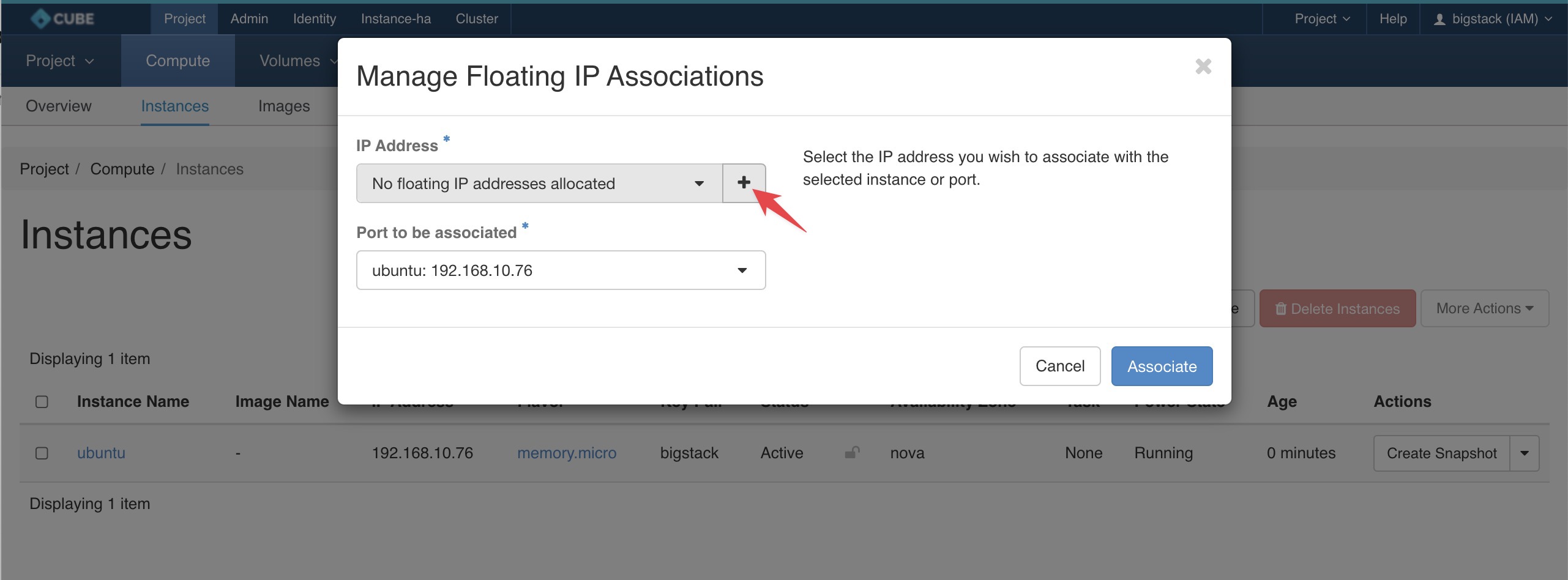Open the Identity top menu
This screenshot has height=580, width=1568.
click(x=315, y=19)
